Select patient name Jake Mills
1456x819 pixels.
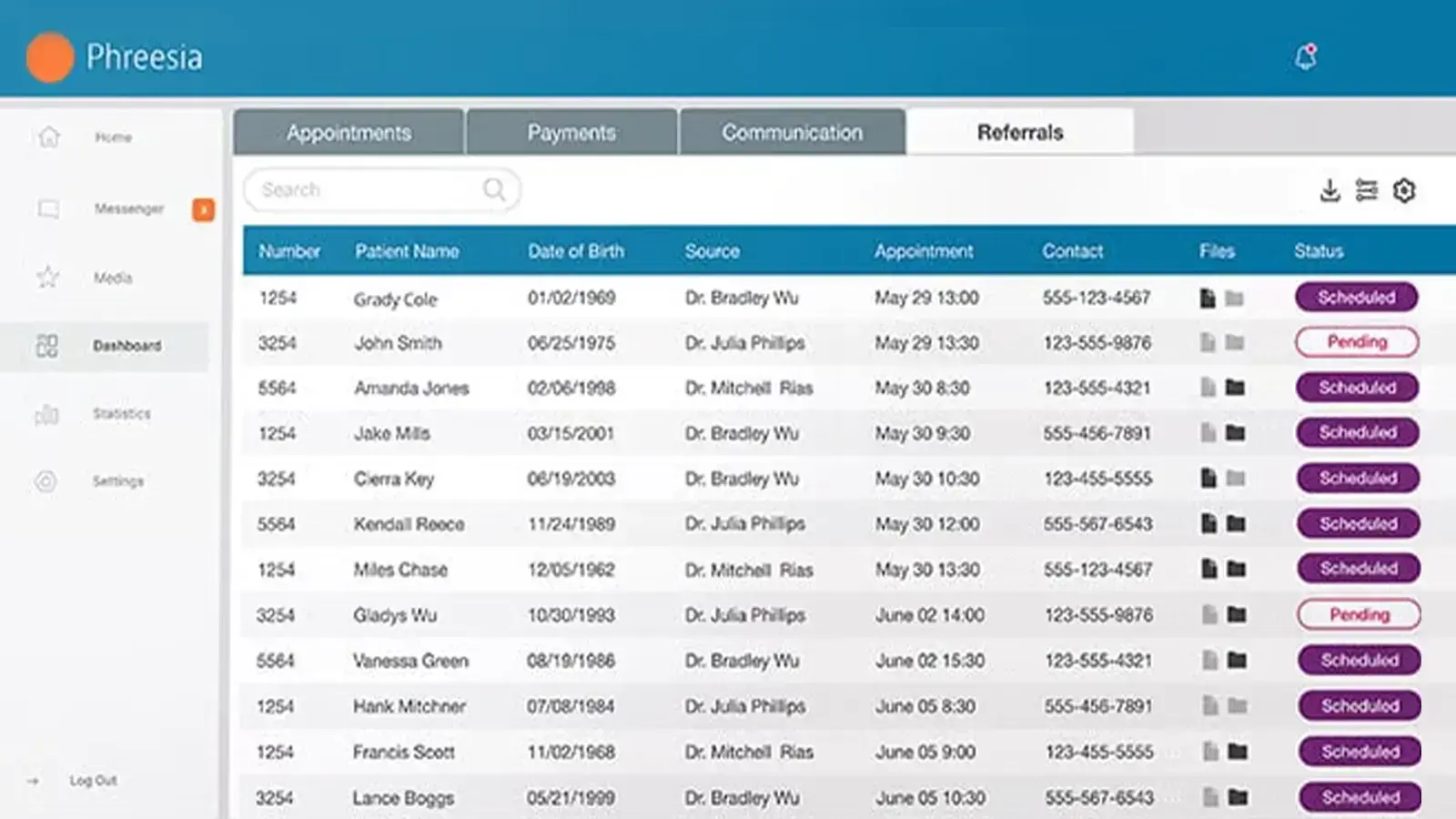tap(392, 433)
